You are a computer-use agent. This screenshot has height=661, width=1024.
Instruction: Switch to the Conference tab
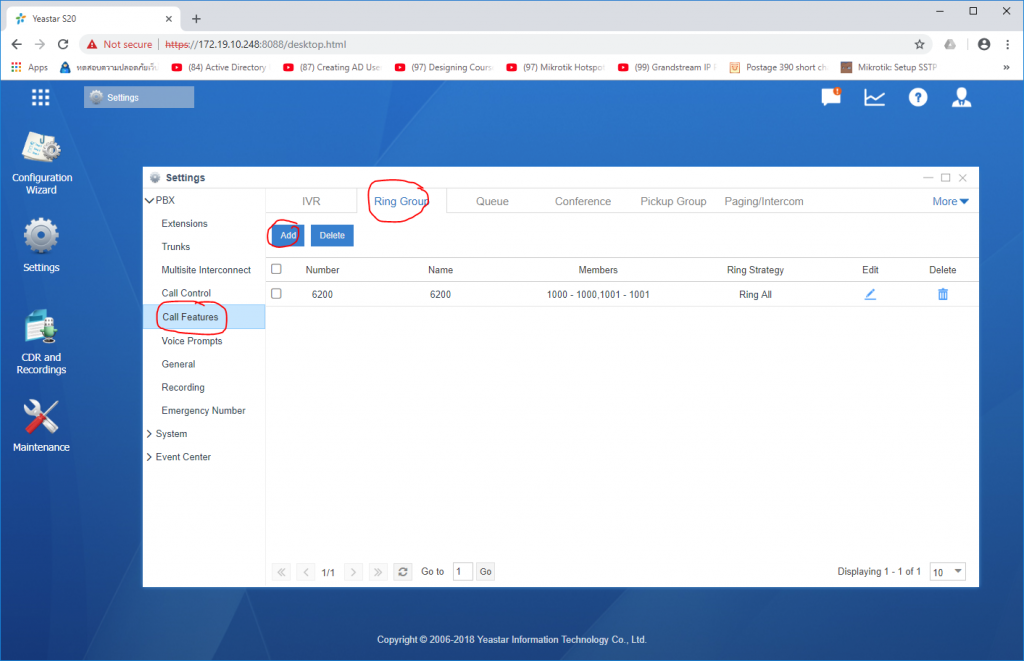point(583,201)
